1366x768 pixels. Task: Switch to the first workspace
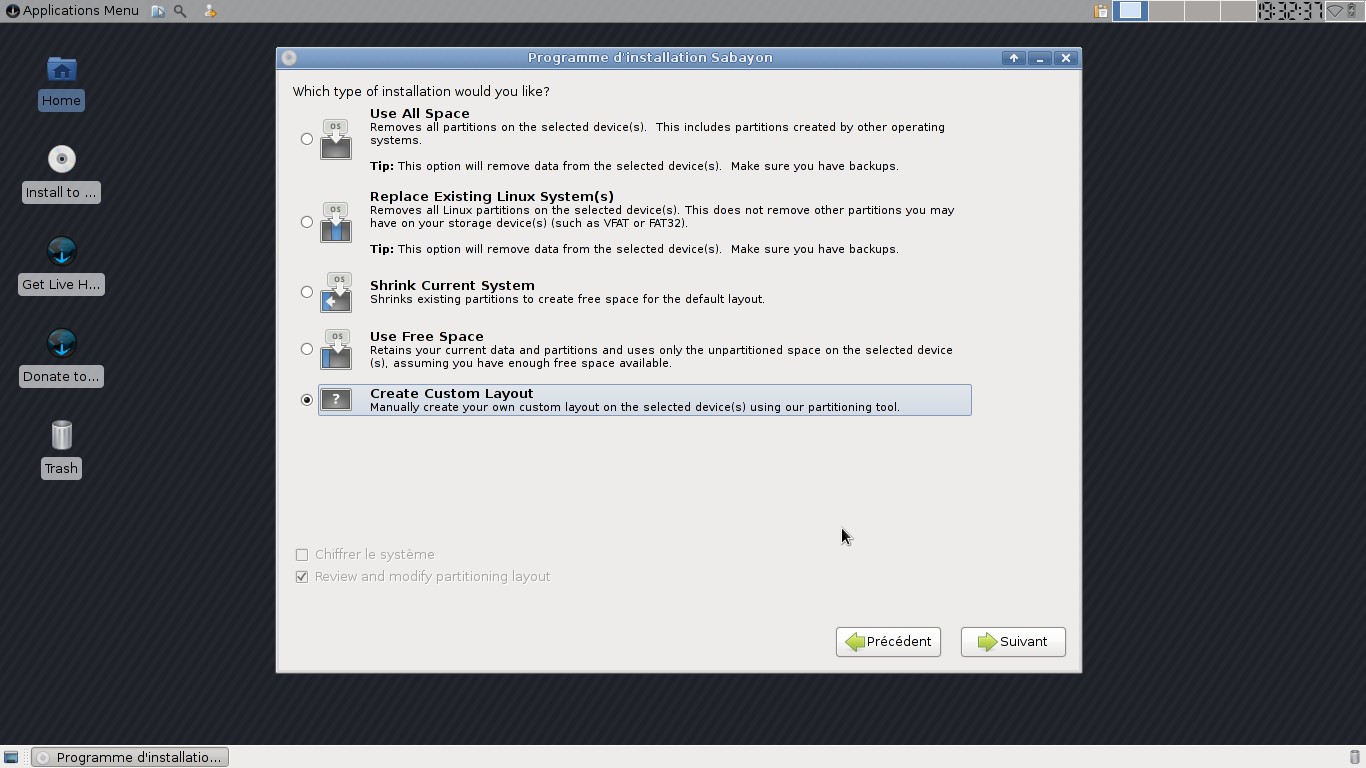[1130, 11]
